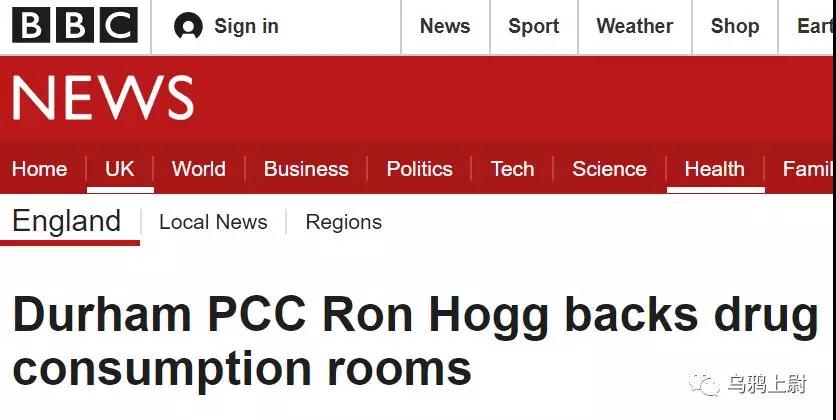Click the Sign in user avatar icon
The image size is (836, 420).
click(x=188, y=27)
